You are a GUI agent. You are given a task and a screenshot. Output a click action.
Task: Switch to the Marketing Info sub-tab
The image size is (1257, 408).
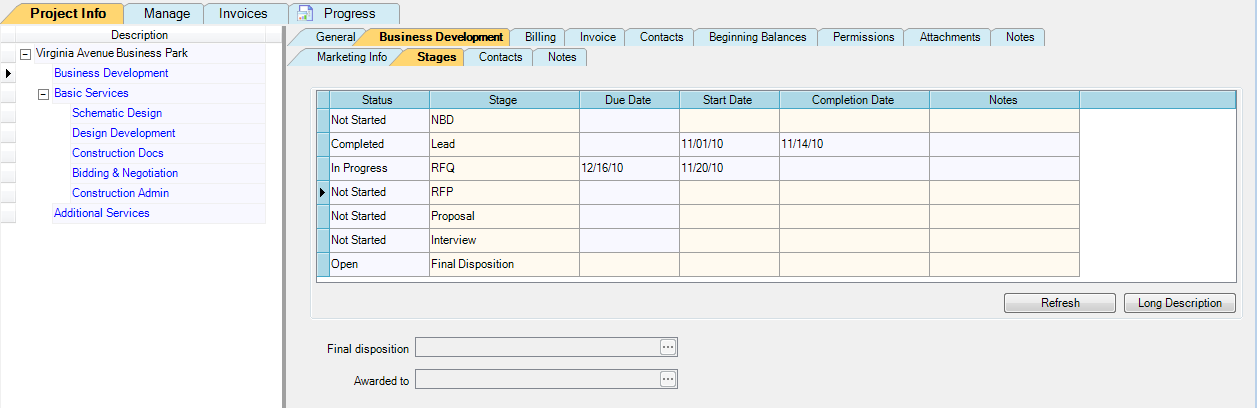(351, 57)
